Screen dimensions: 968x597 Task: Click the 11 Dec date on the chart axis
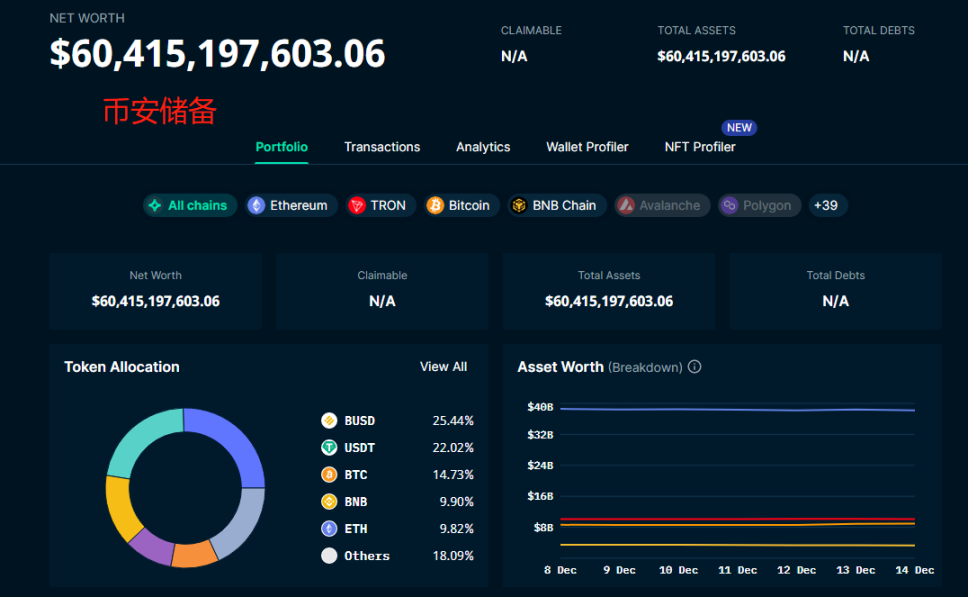click(x=737, y=570)
